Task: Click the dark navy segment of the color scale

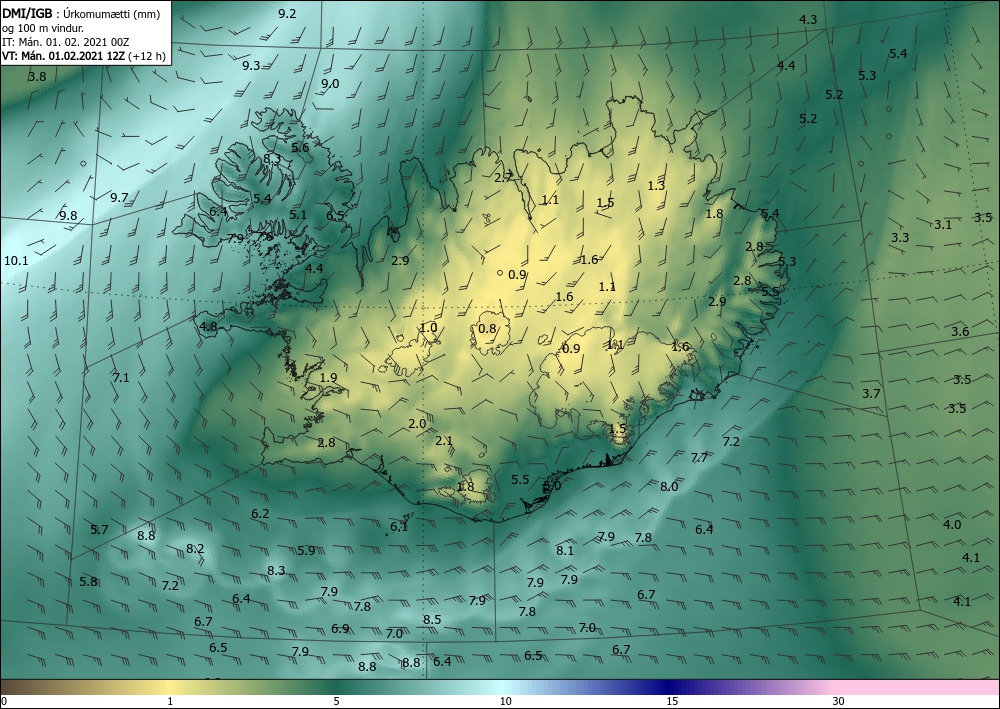Action: coord(670,687)
